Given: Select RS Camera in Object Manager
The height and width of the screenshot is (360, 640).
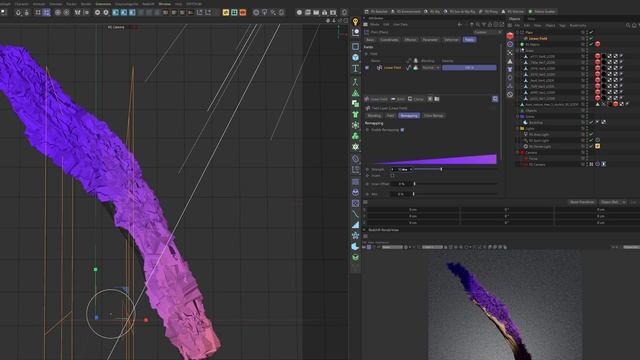Looking at the screenshot, I should 537,164.
